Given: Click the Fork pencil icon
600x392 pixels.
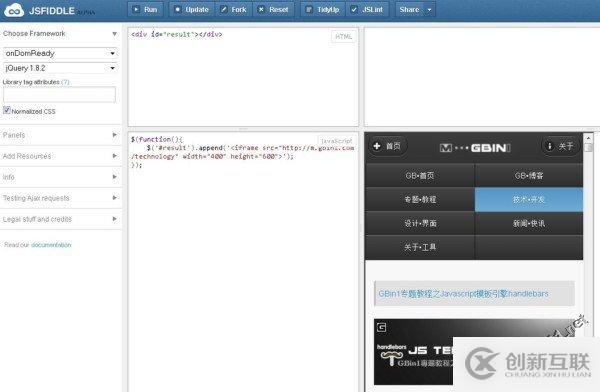Looking at the screenshot, I should [x=223, y=10].
